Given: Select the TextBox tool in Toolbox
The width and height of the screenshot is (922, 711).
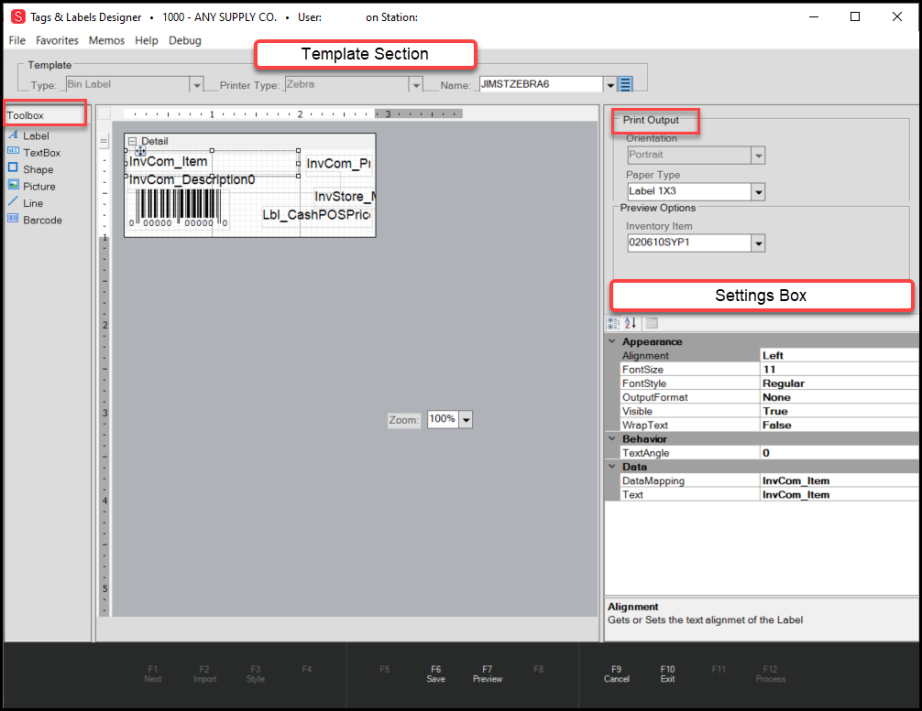Looking at the screenshot, I should coord(41,153).
